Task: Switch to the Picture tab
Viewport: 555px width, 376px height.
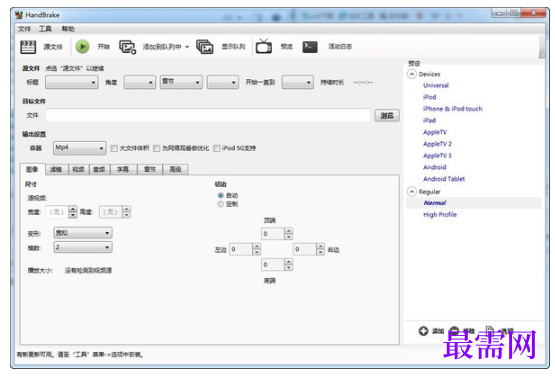Action: click(33, 169)
